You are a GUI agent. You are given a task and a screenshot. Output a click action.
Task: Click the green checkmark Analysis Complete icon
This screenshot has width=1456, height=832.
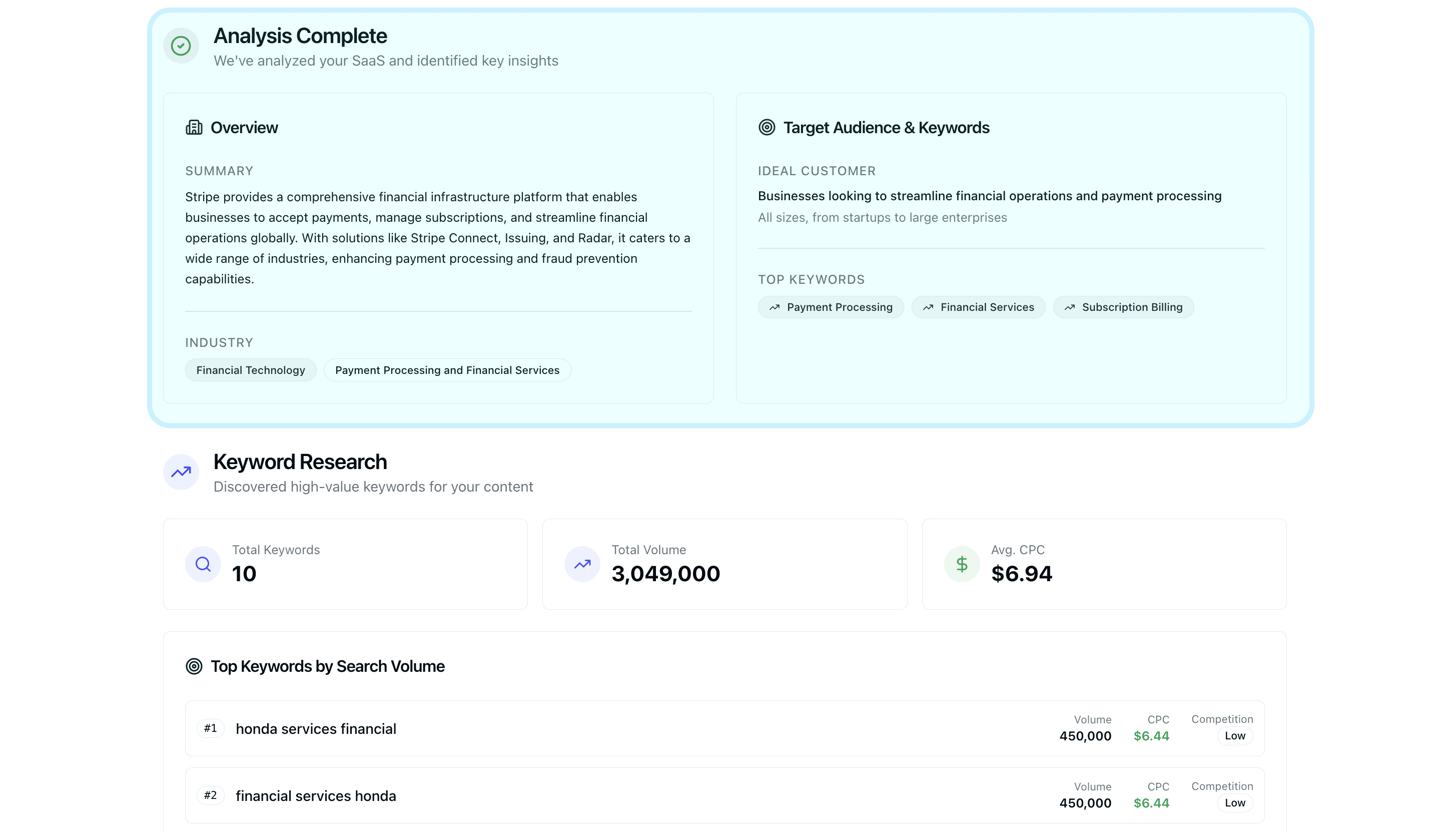[x=181, y=46]
